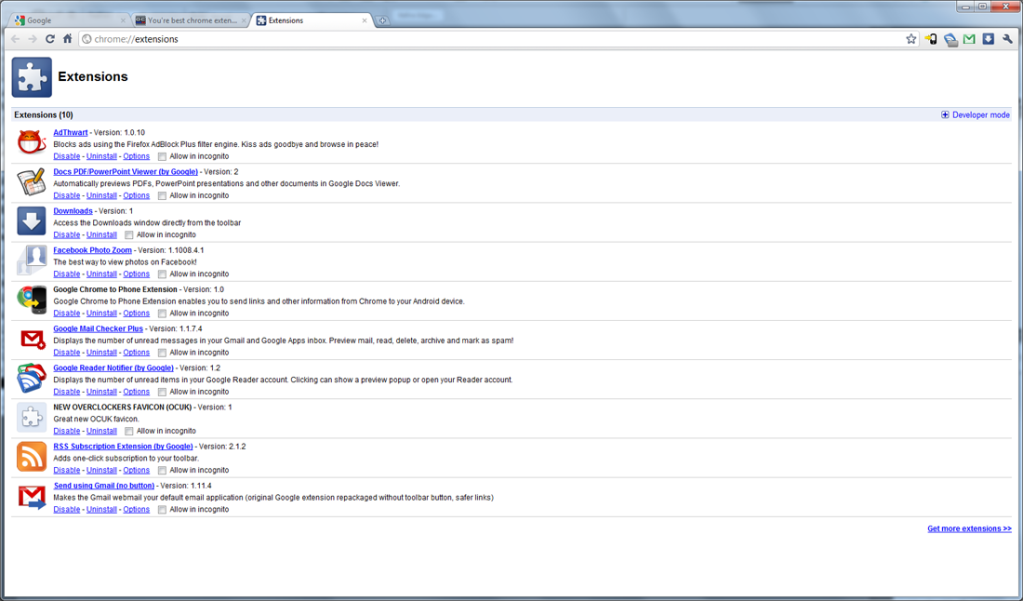Allow Downloads extension in incognito
1023x601 pixels.
pyautogui.click(x=129, y=235)
